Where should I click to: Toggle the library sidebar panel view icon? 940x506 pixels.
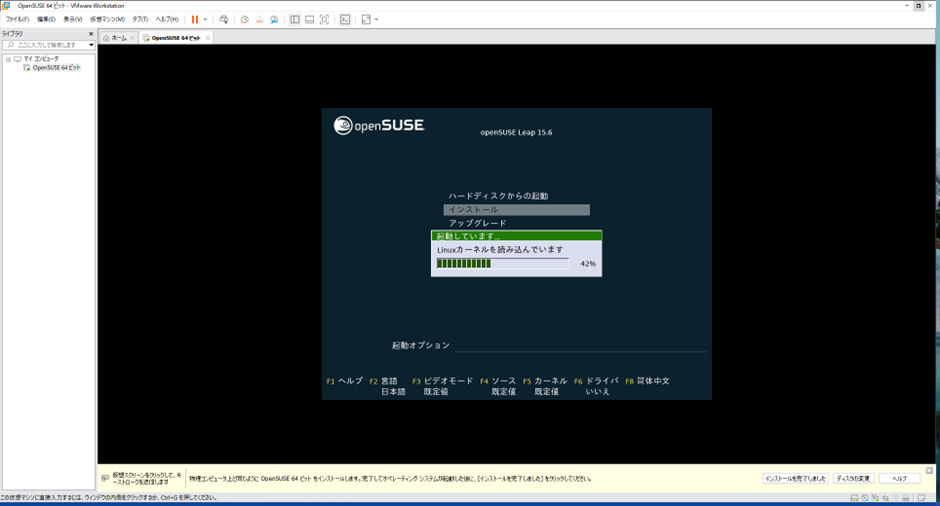[x=295, y=19]
